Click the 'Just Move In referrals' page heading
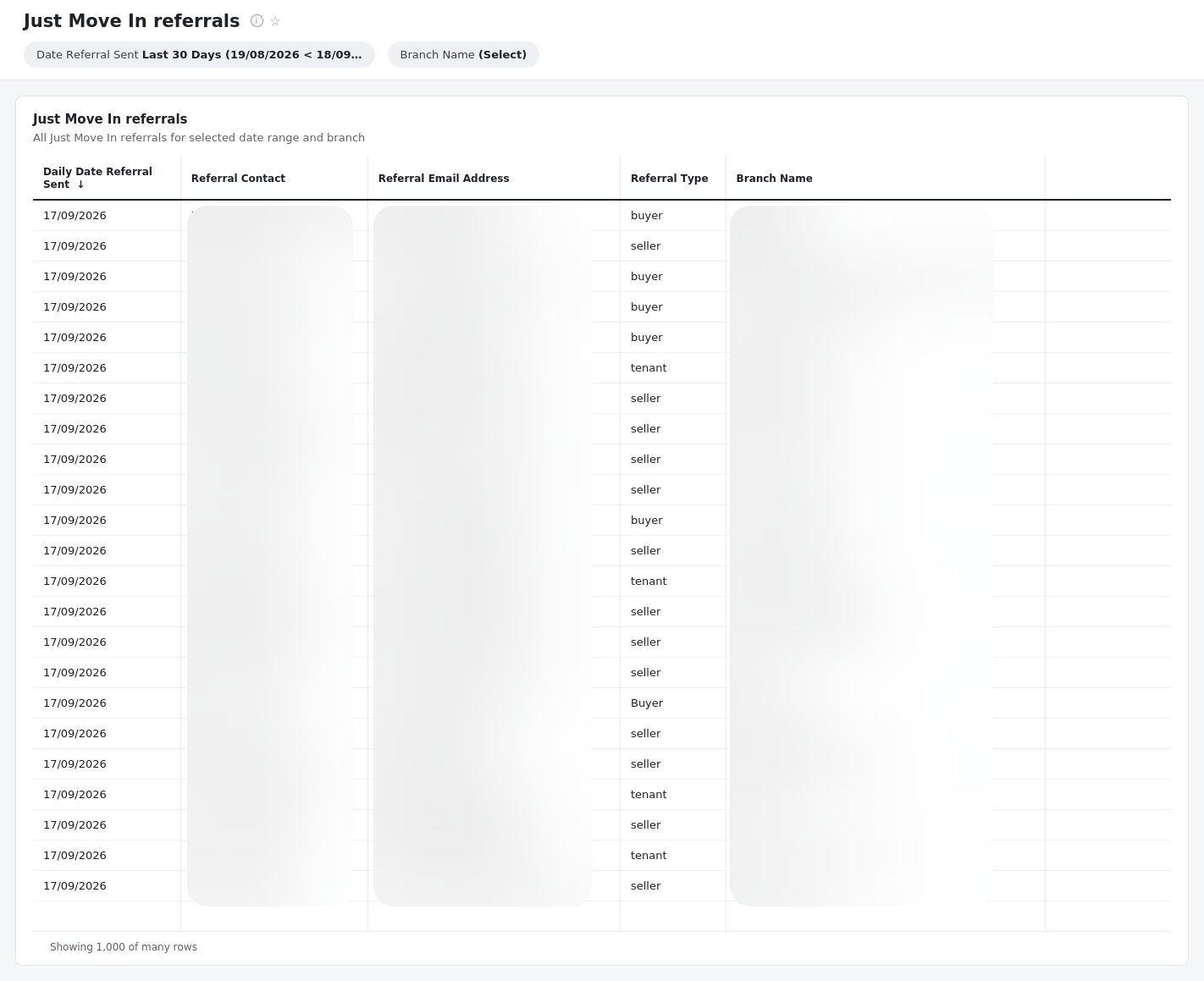 (131, 21)
